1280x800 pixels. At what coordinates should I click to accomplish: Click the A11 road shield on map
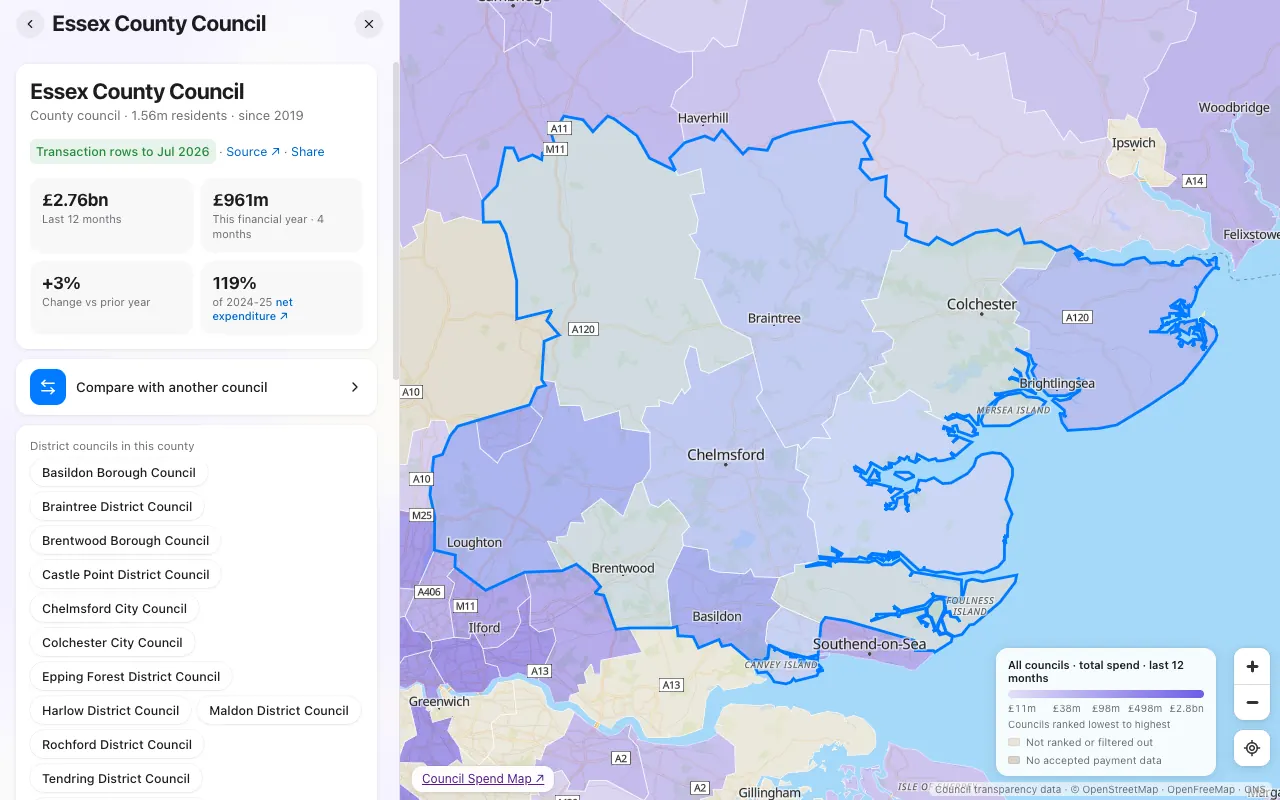(559, 129)
